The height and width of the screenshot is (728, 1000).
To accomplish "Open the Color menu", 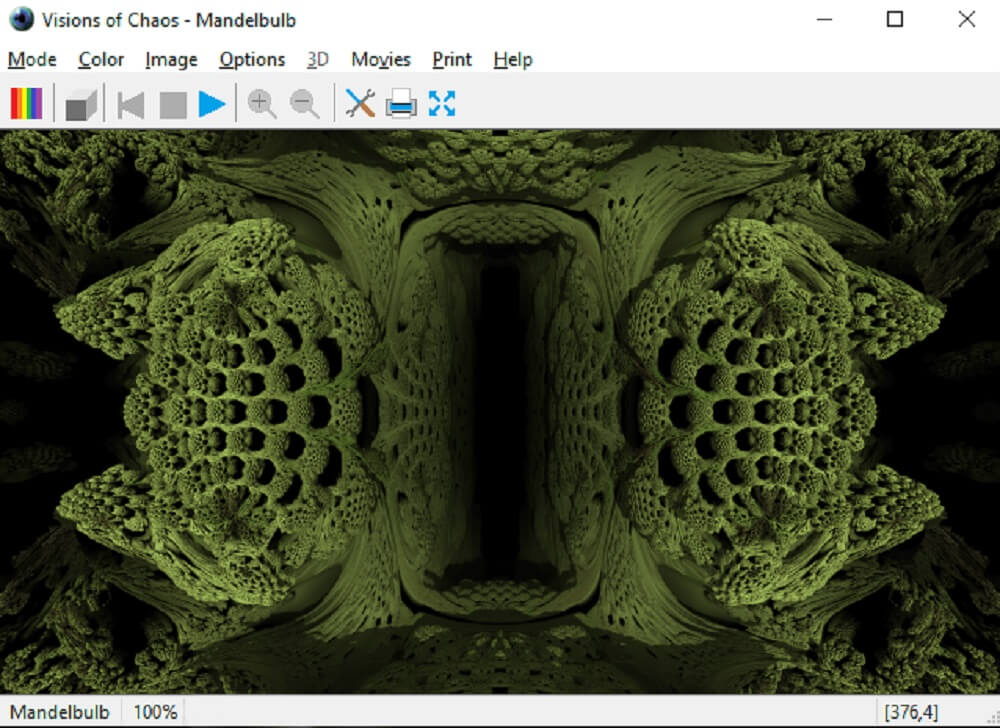I will 101,60.
